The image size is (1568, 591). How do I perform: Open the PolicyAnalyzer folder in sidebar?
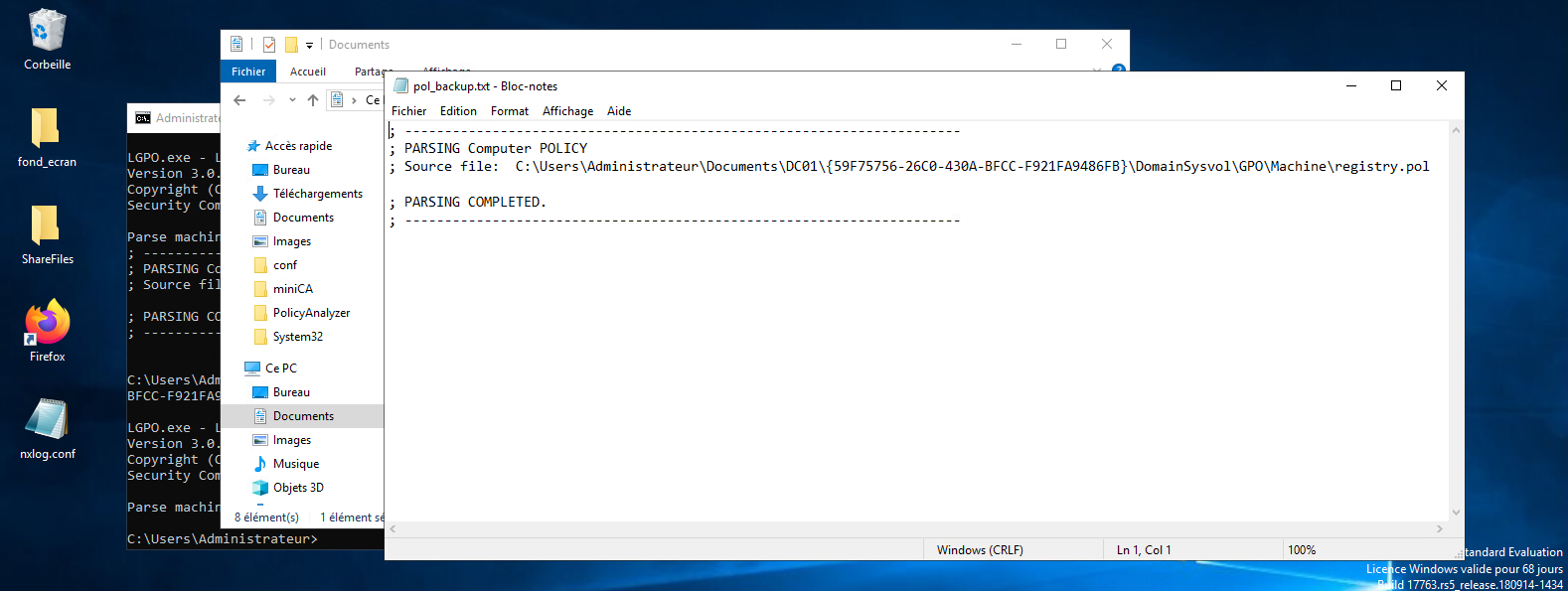(311, 313)
